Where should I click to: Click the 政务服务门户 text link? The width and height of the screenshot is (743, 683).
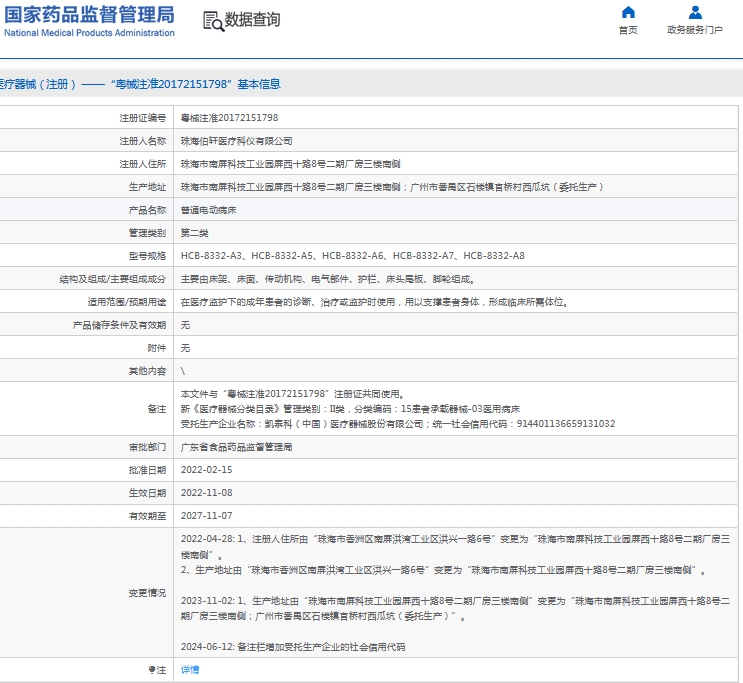tap(695, 30)
